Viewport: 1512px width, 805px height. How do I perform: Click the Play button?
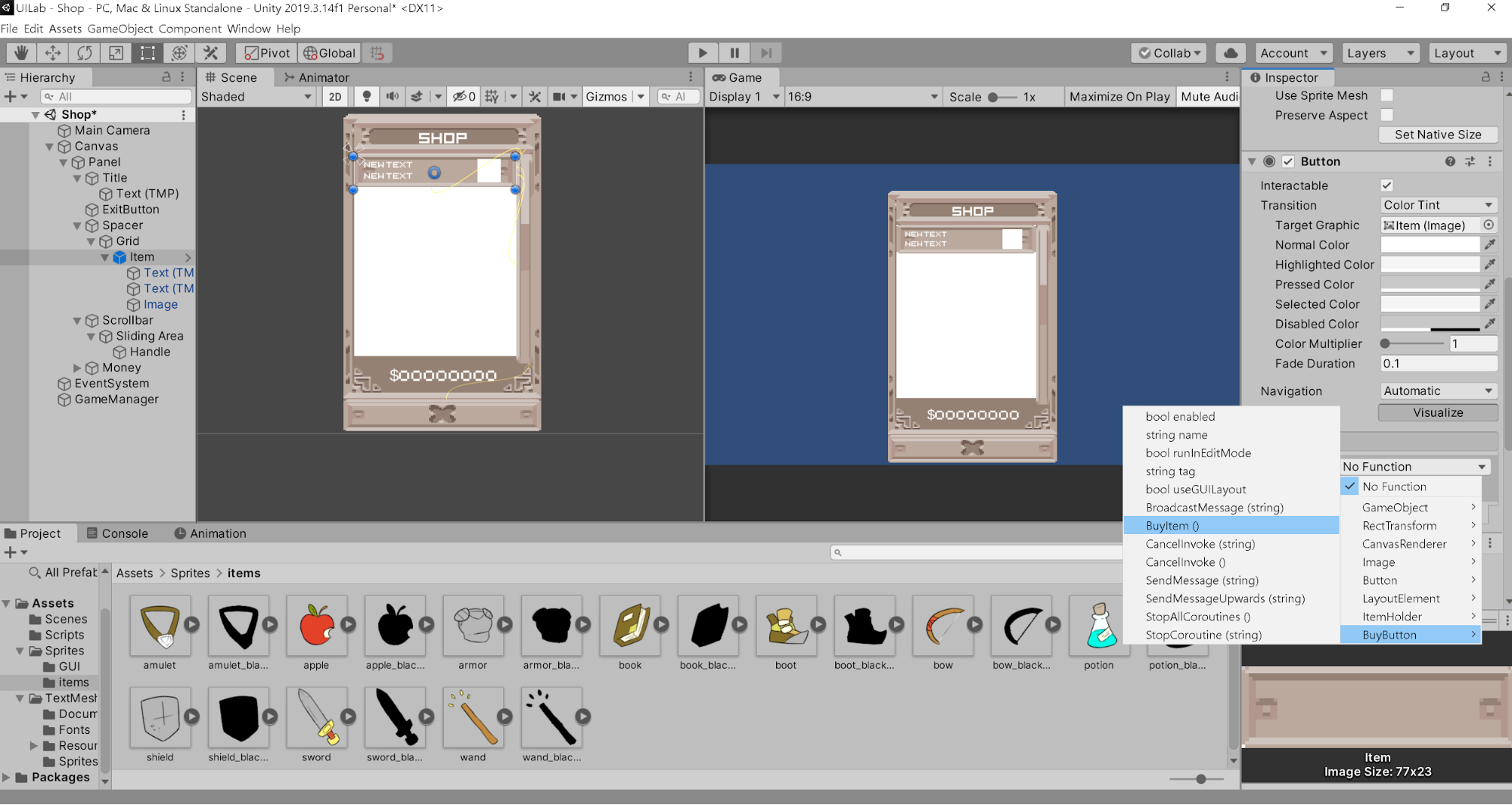pos(703,53)
